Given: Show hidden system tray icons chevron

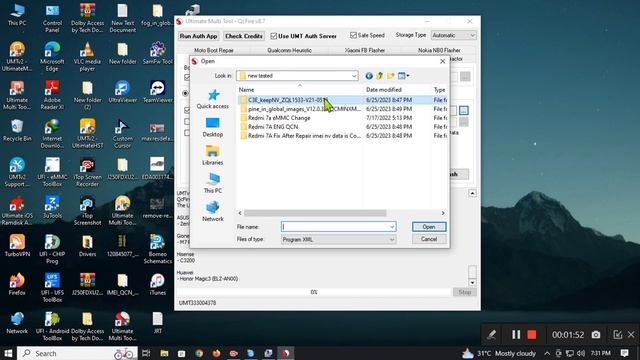Looking at the screenshot, I should (547, 353).
